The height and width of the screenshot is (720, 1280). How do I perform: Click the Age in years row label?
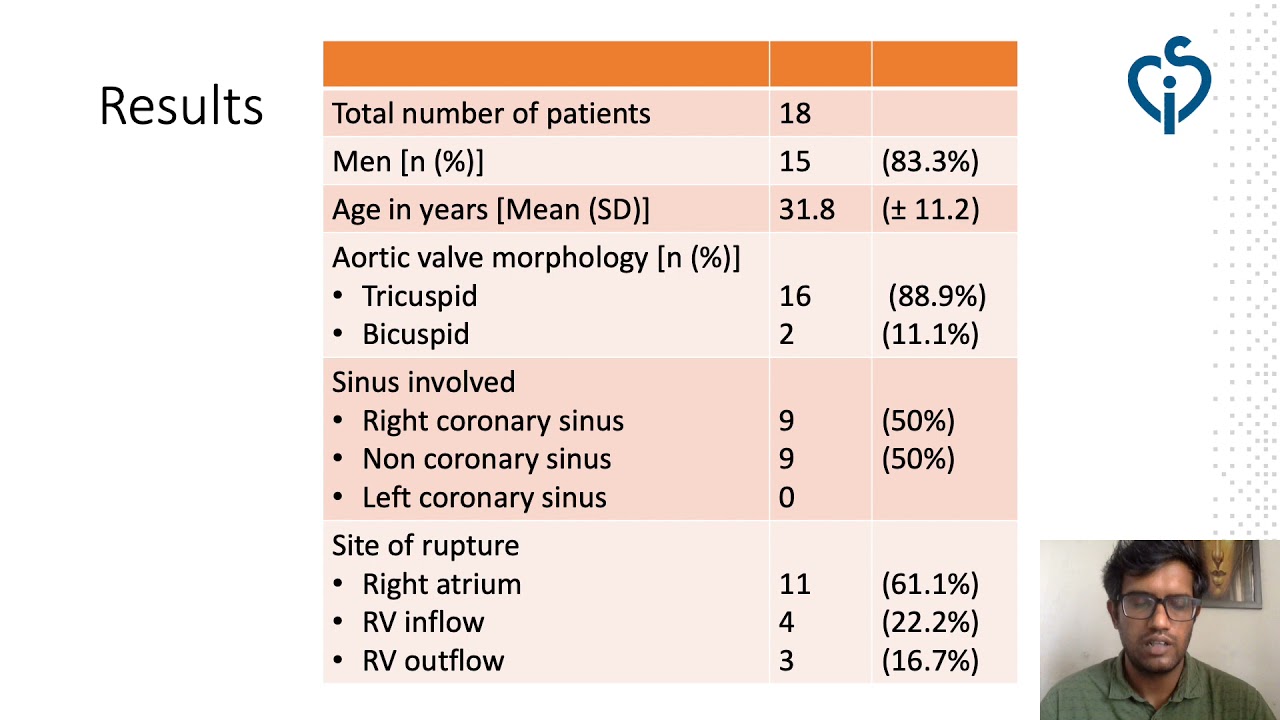(490, 210)
